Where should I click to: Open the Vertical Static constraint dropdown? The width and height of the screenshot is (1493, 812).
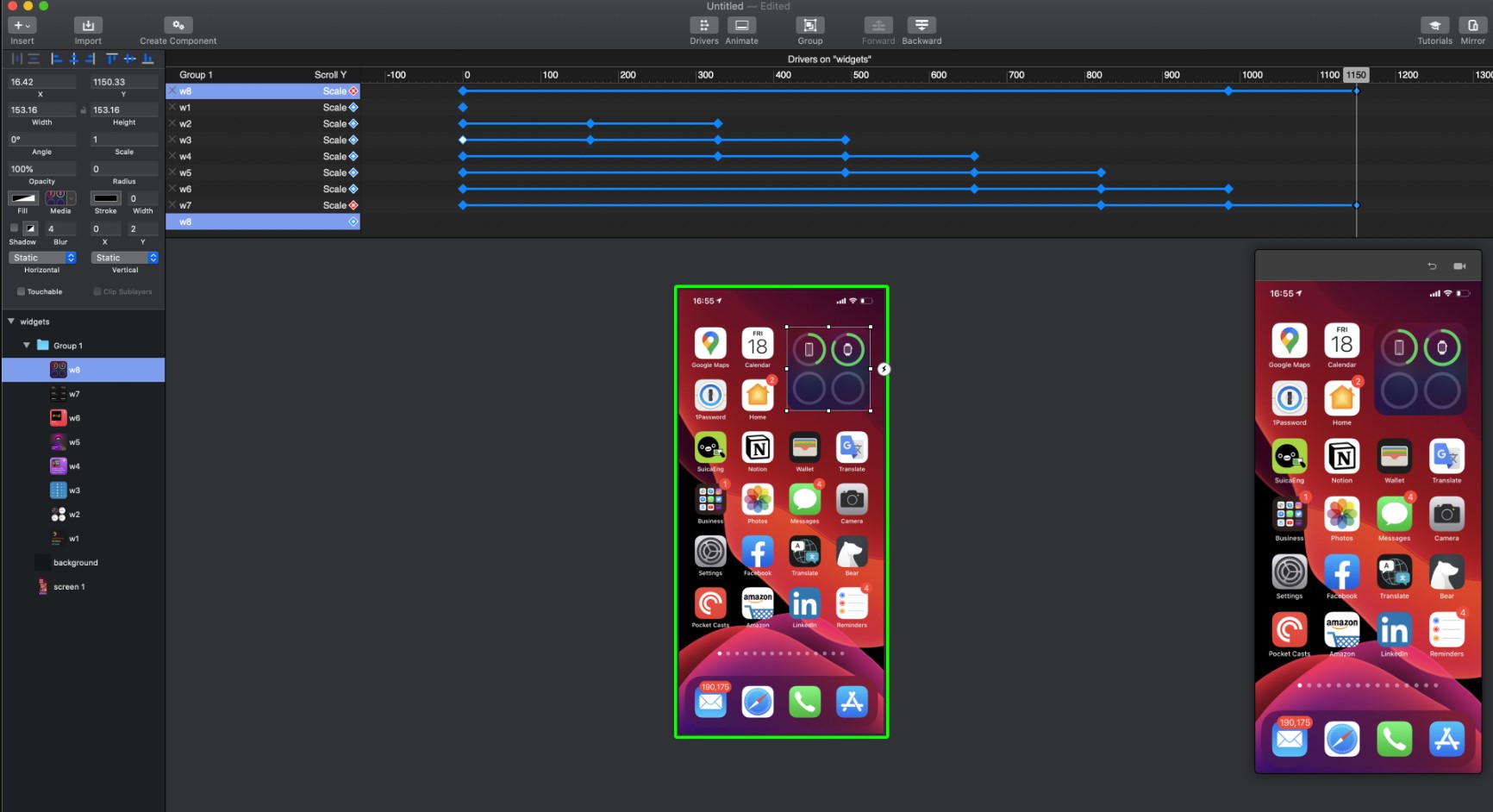[x=125, y=258]
